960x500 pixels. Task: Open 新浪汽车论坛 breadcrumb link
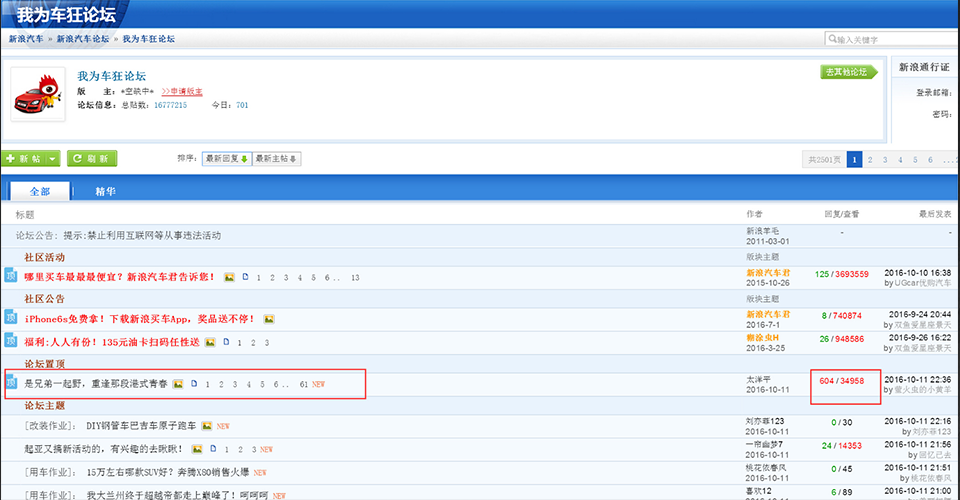[x=83, y=39]
